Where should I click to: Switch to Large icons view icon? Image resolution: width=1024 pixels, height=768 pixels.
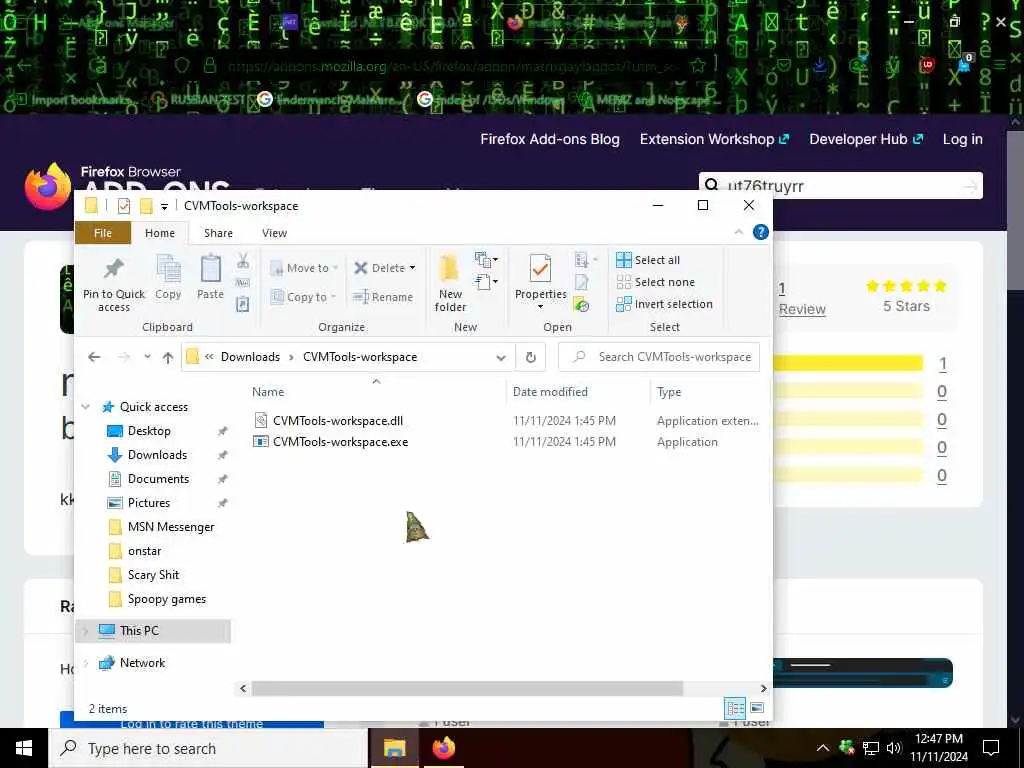click(x=757, y=709)
